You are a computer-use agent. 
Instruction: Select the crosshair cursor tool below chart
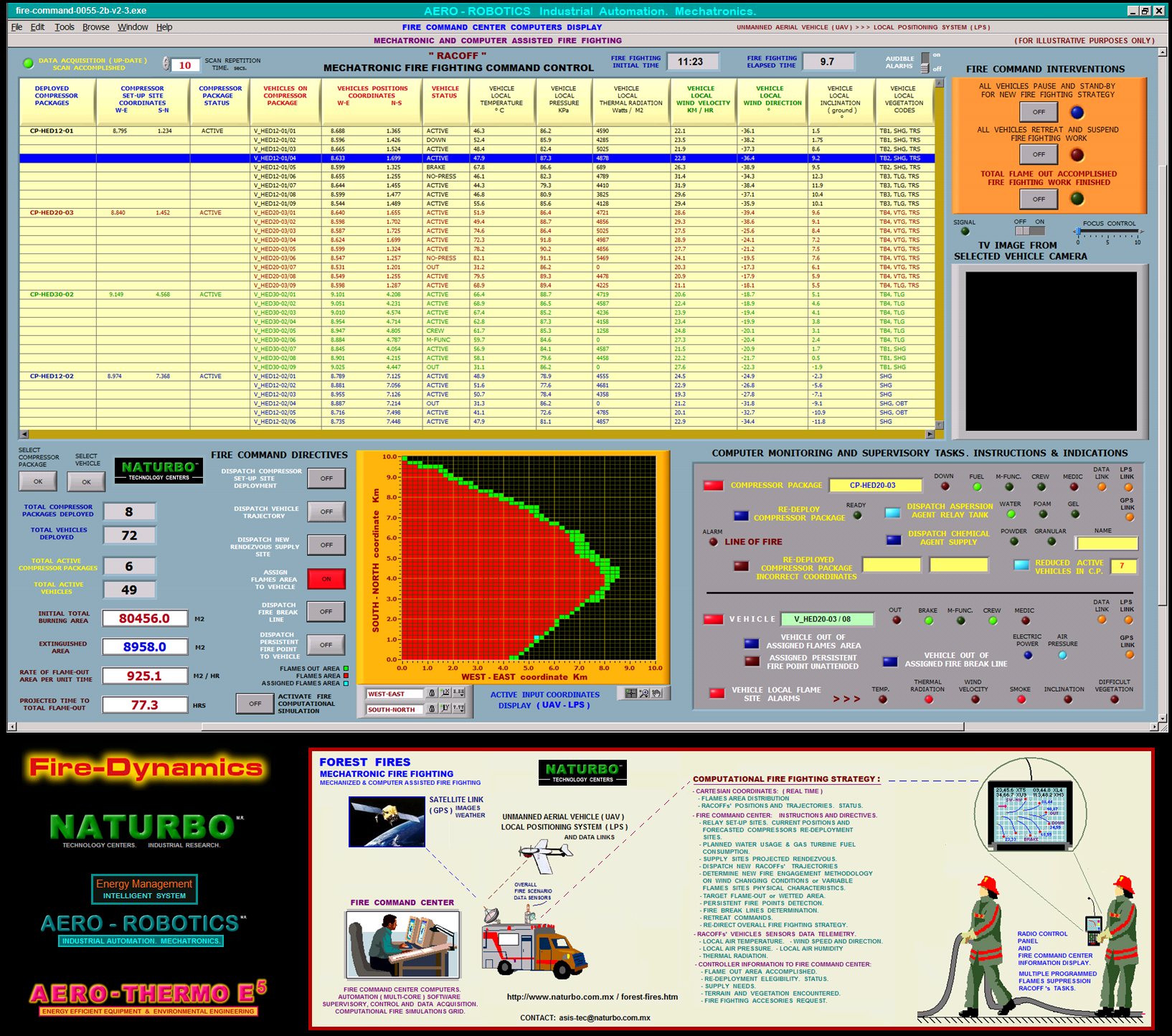(x=631, y=693)
